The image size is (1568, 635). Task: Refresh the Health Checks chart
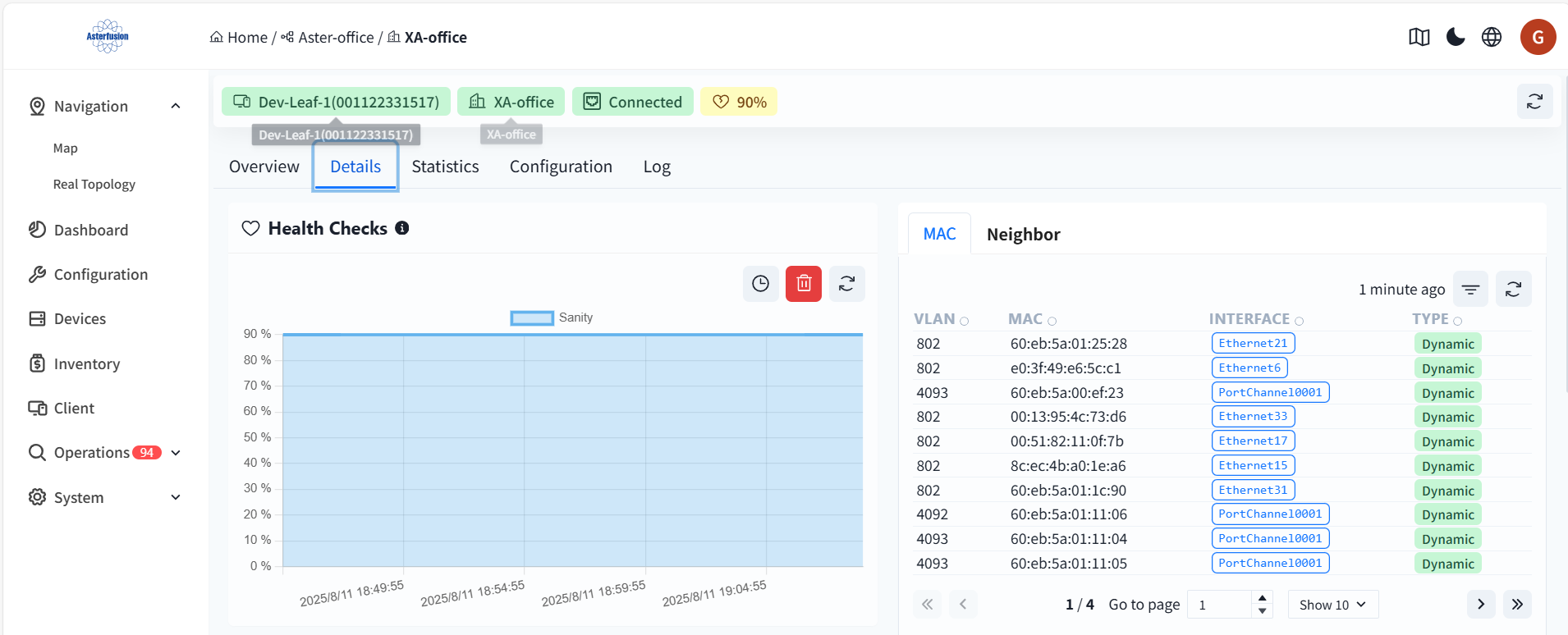pos(846,284)
